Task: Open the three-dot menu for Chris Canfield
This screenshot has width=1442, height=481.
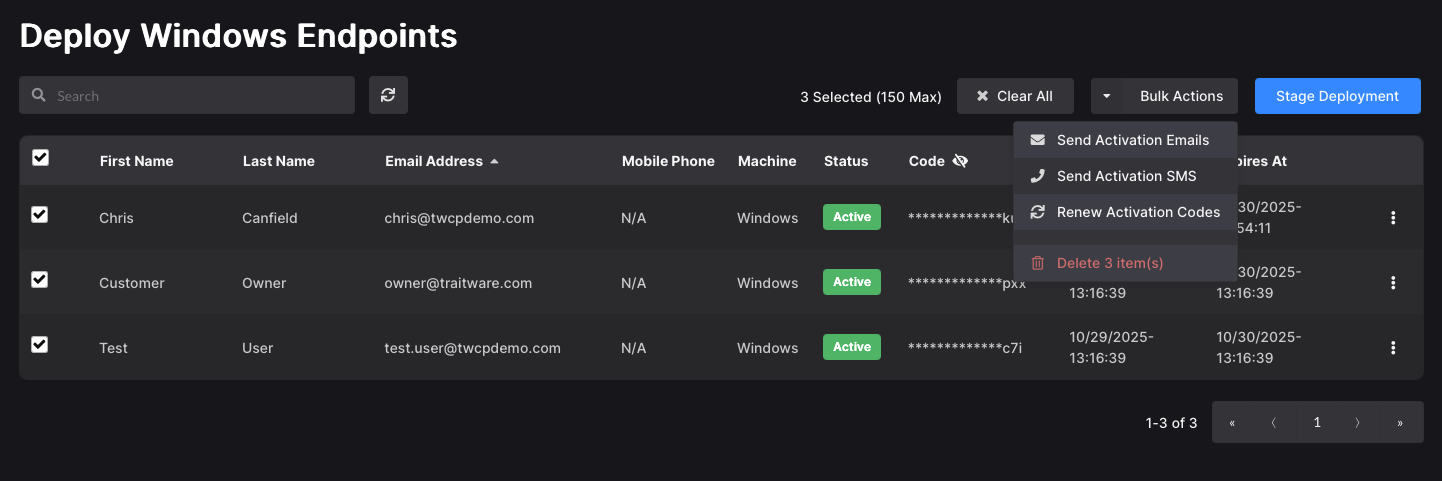Action: [1393, 218]
